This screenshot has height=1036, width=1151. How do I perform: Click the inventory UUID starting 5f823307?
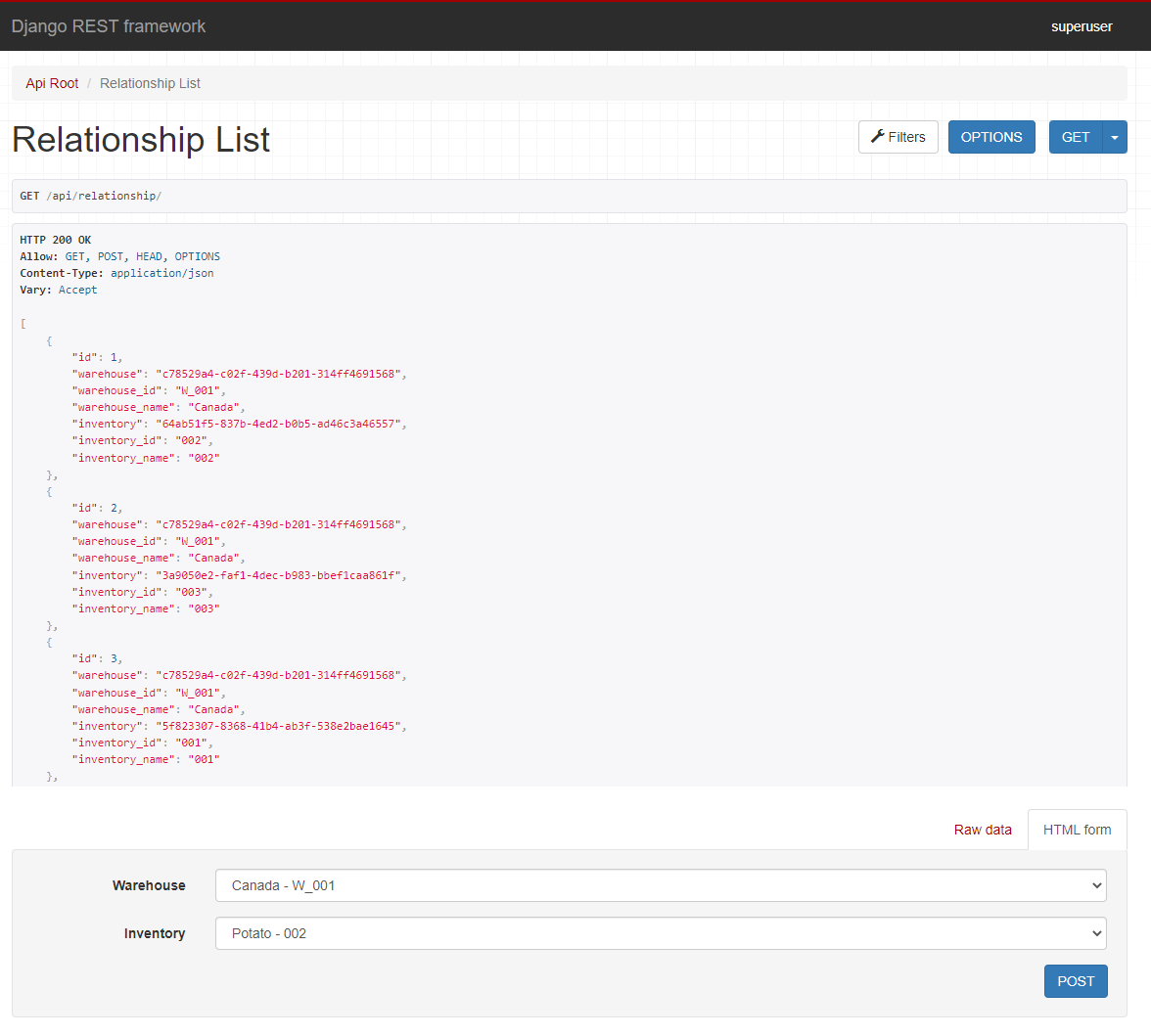(278, 726)
